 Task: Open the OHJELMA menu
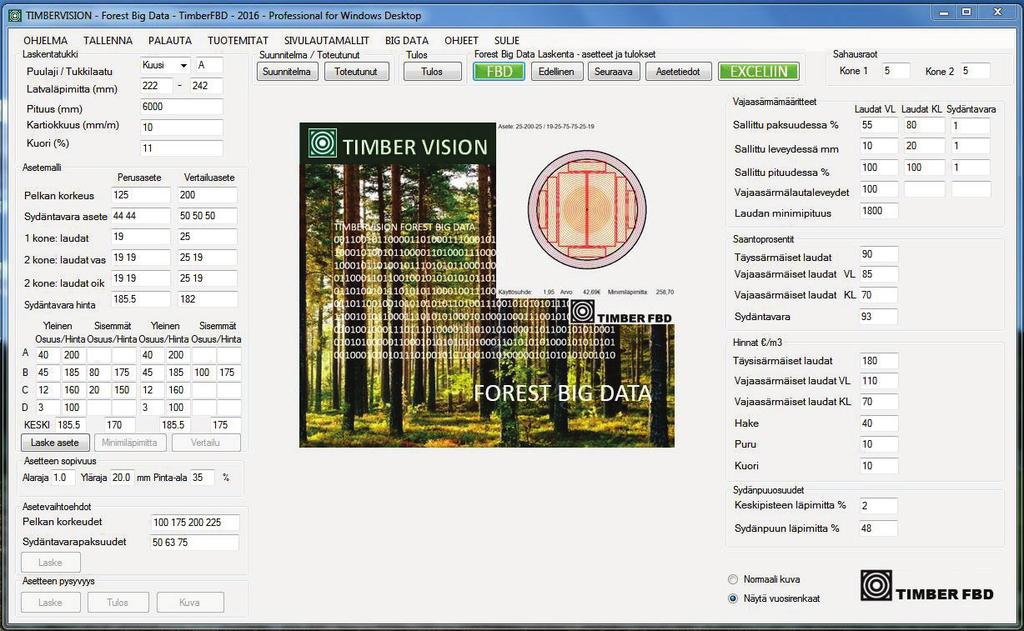coord(45,40)
